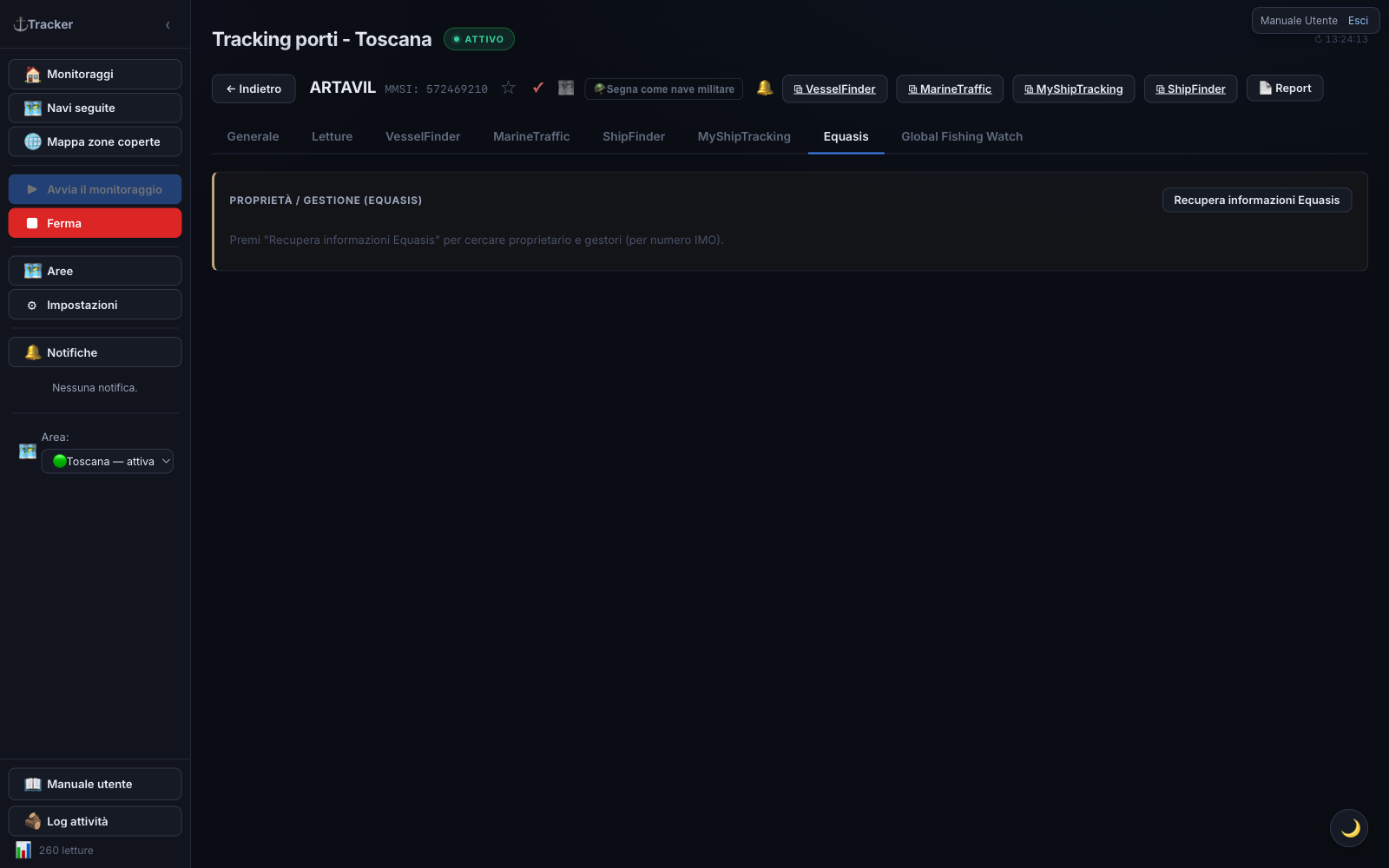This screenshot has width=1389, height=868.
Task: Click the 13:24:13 clock at top right
Action: 1341,39
